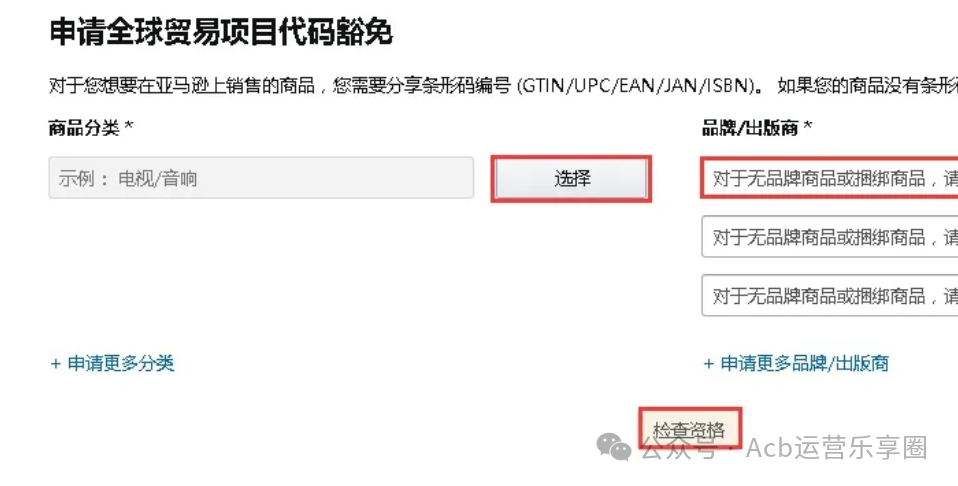Click the 检查资格 button
Viewport: 958px width, 486px height.
tap(690, 429)
